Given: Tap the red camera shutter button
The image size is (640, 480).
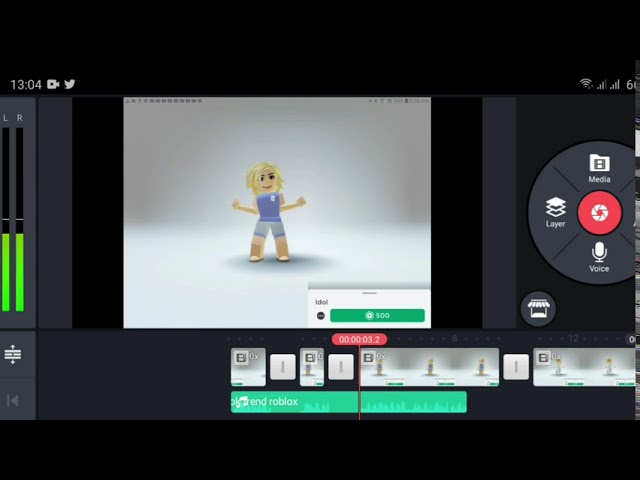Looking at the screenshot, I should coord(600,213).
